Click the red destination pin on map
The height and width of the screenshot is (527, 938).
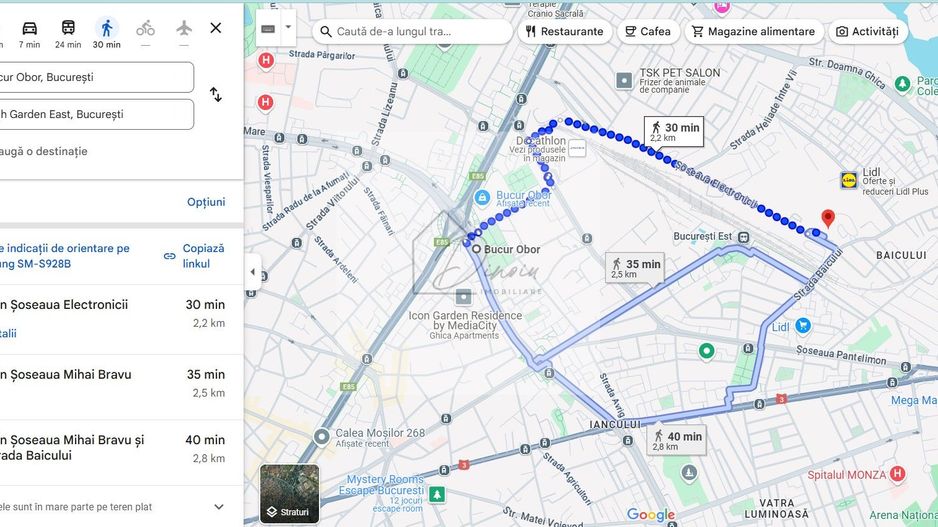click(827, 218)
